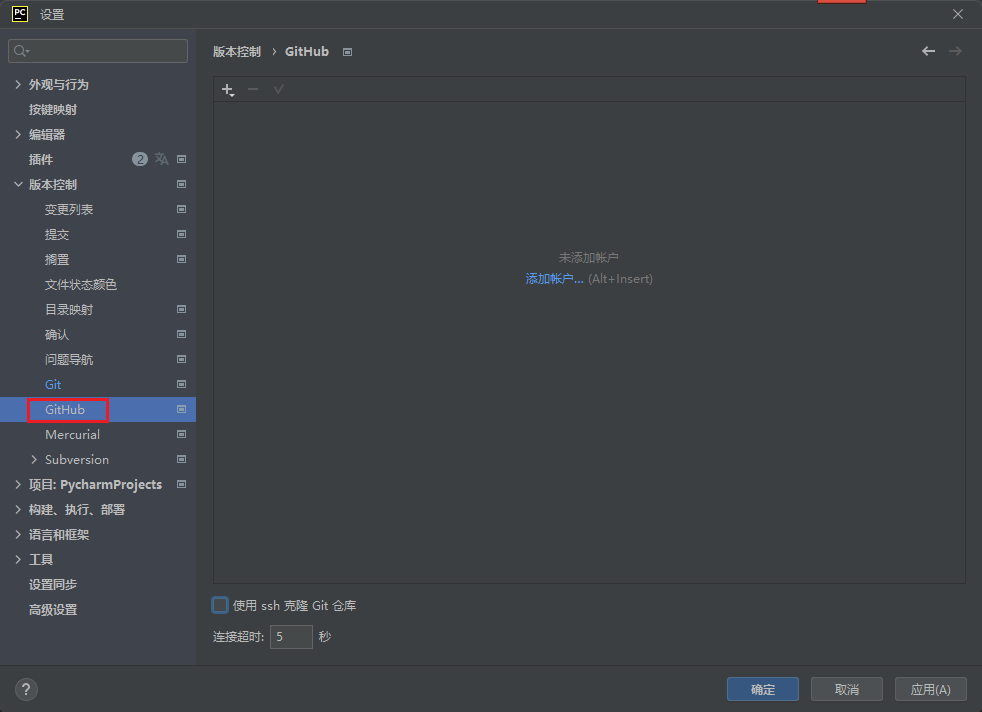Viewport: 982px width, 712px height.
Task: Select the 问题导航 settings item
Action: (x=69, y=360)
